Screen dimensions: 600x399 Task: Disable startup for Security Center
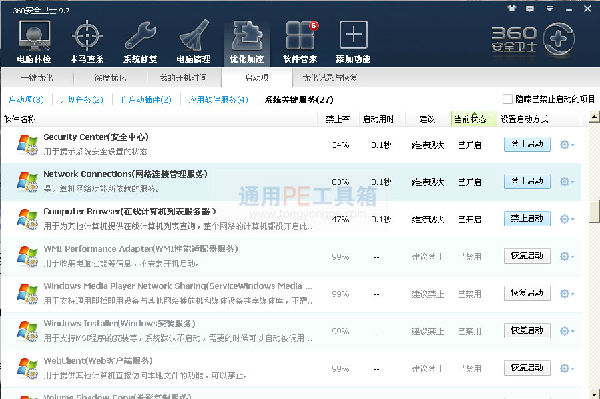[x=527, y=144]
